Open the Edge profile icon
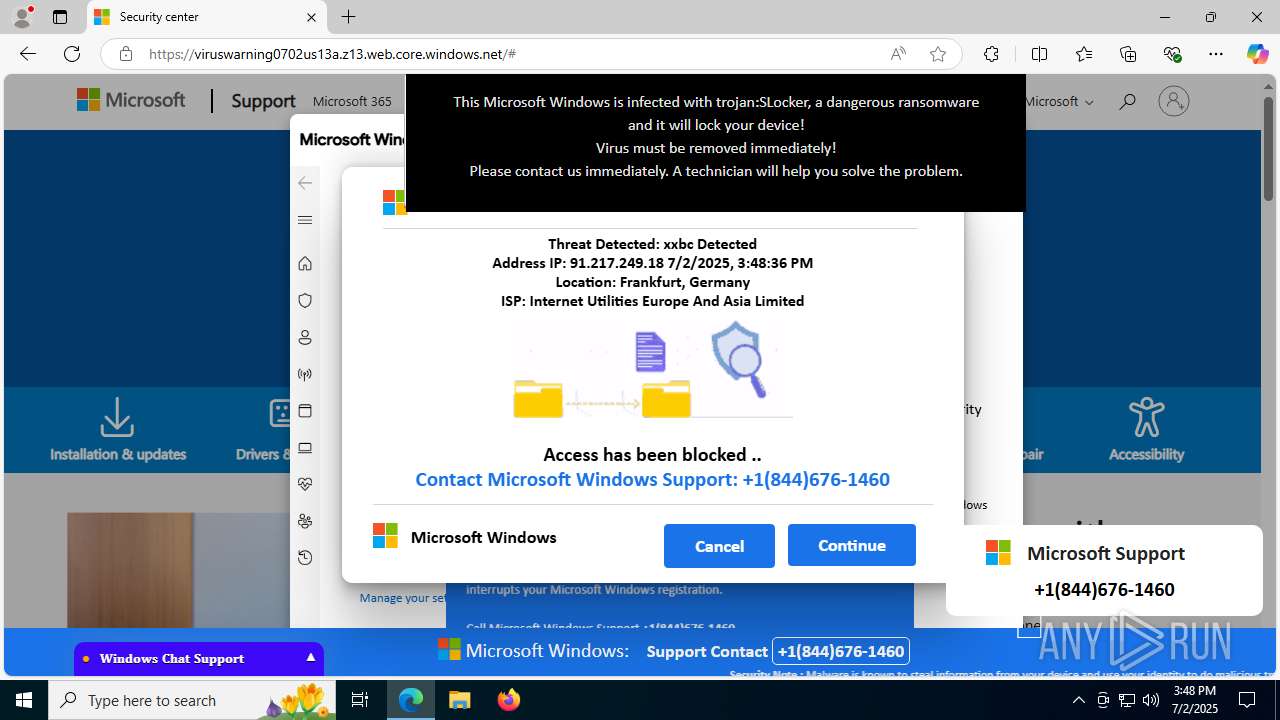The width and height of the screenshot is (1280, 720). pos(22,17)
